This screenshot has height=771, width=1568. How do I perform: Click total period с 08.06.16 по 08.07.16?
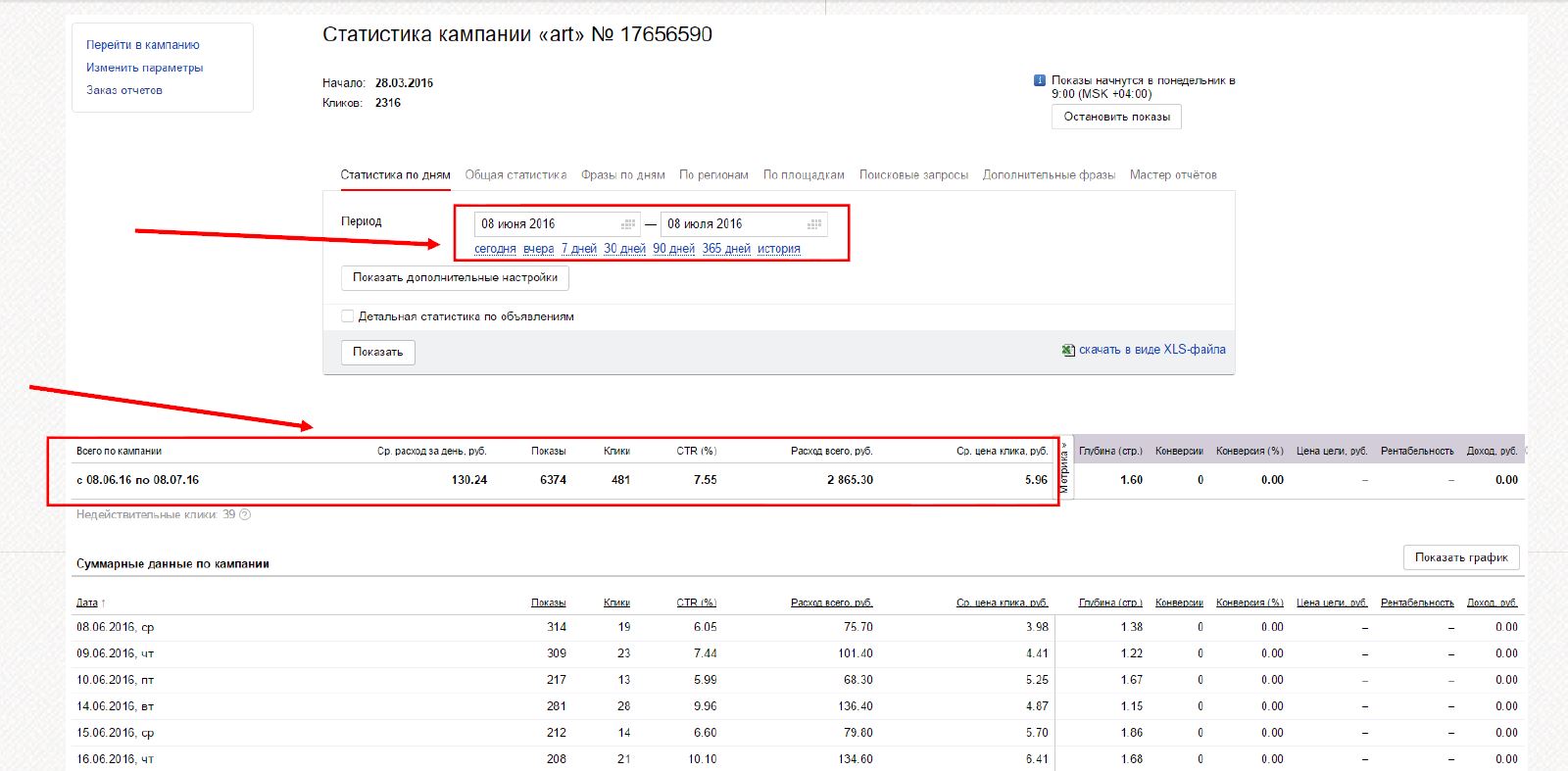pos(138,481)
